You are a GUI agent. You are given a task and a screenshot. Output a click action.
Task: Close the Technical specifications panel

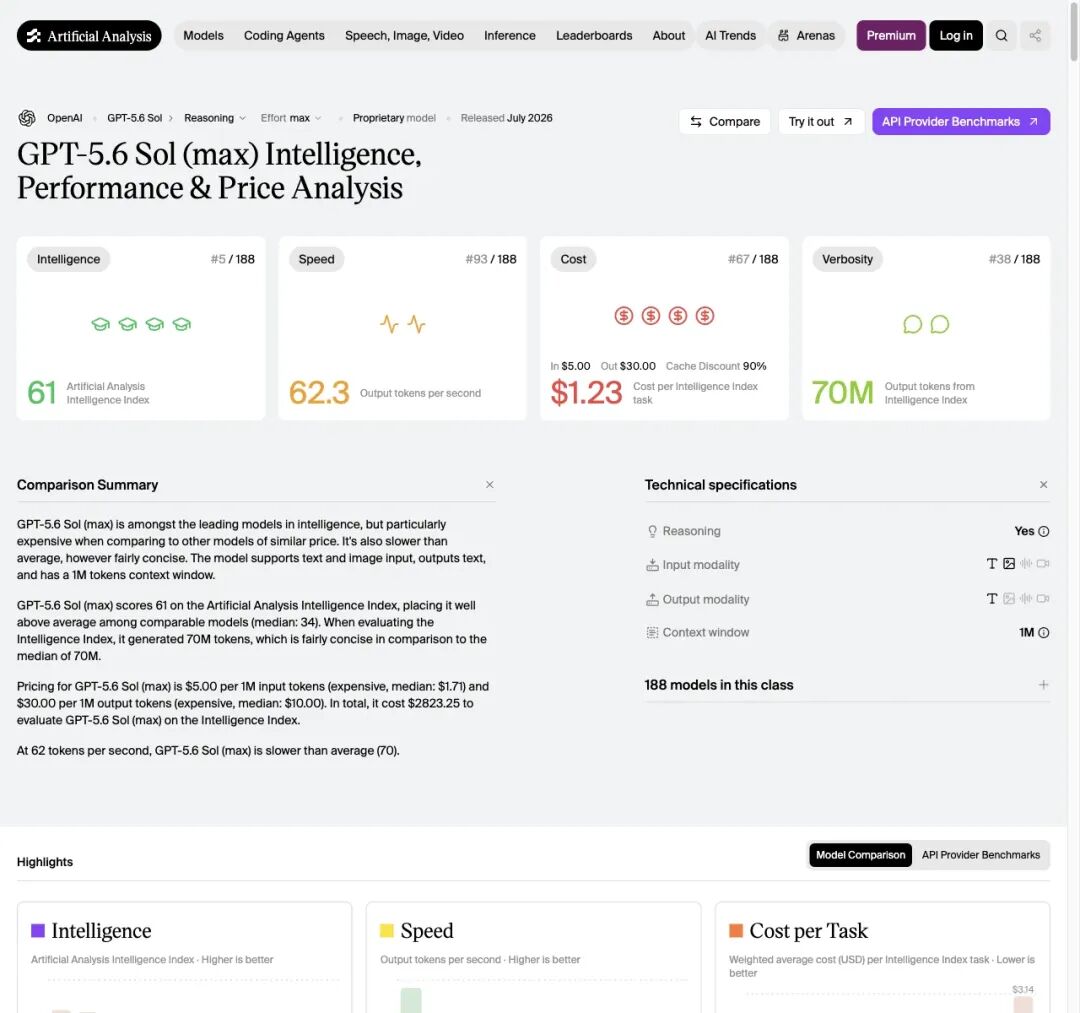[1043, 485]
